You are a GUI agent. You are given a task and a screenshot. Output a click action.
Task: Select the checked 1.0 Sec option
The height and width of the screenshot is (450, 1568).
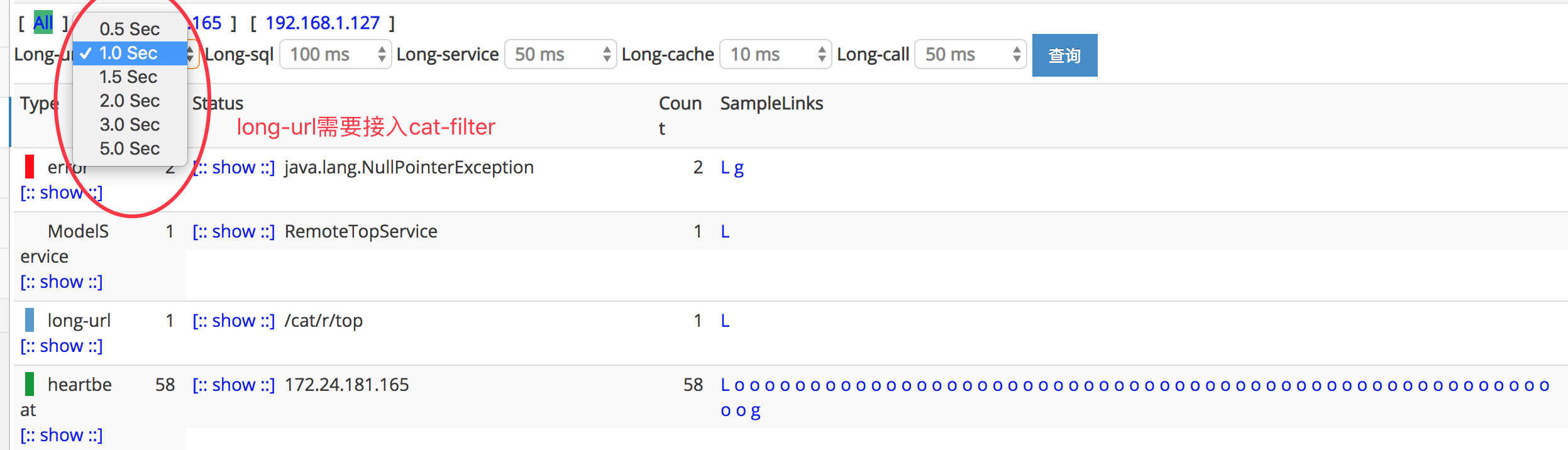(x=130, y=53)
